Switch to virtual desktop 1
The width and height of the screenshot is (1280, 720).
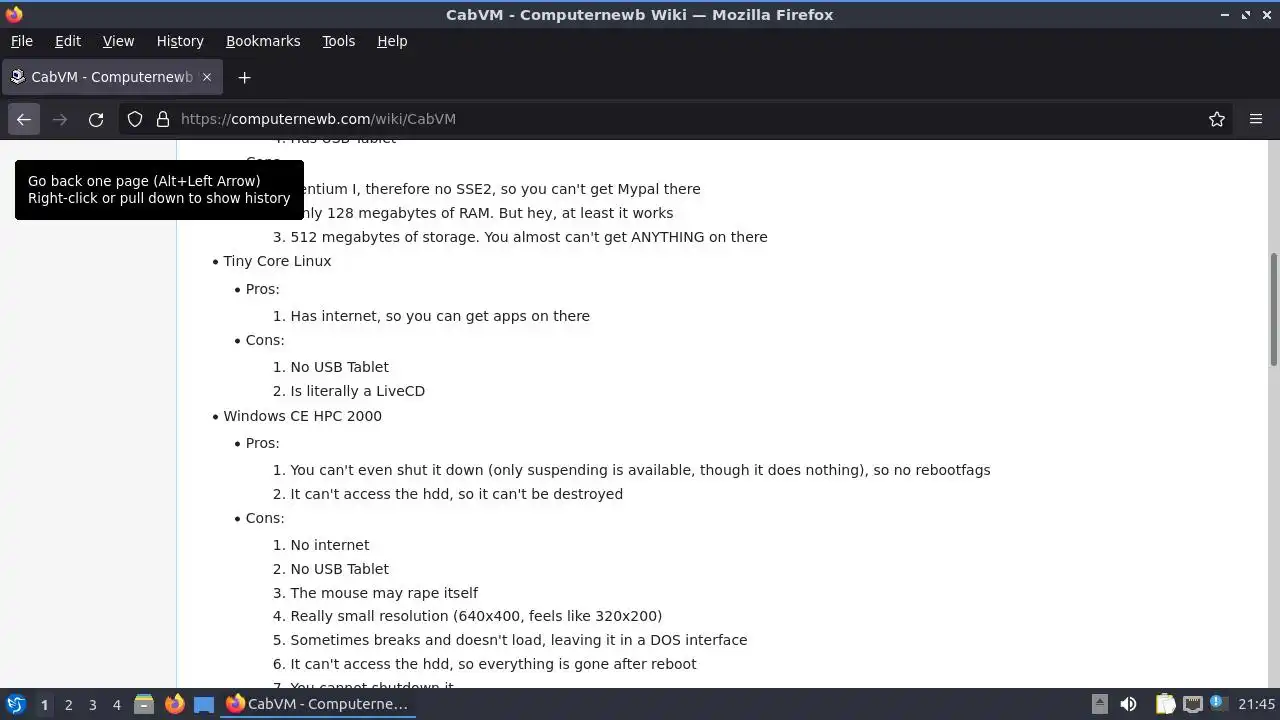pyautogui.click(x=44, y=704)
